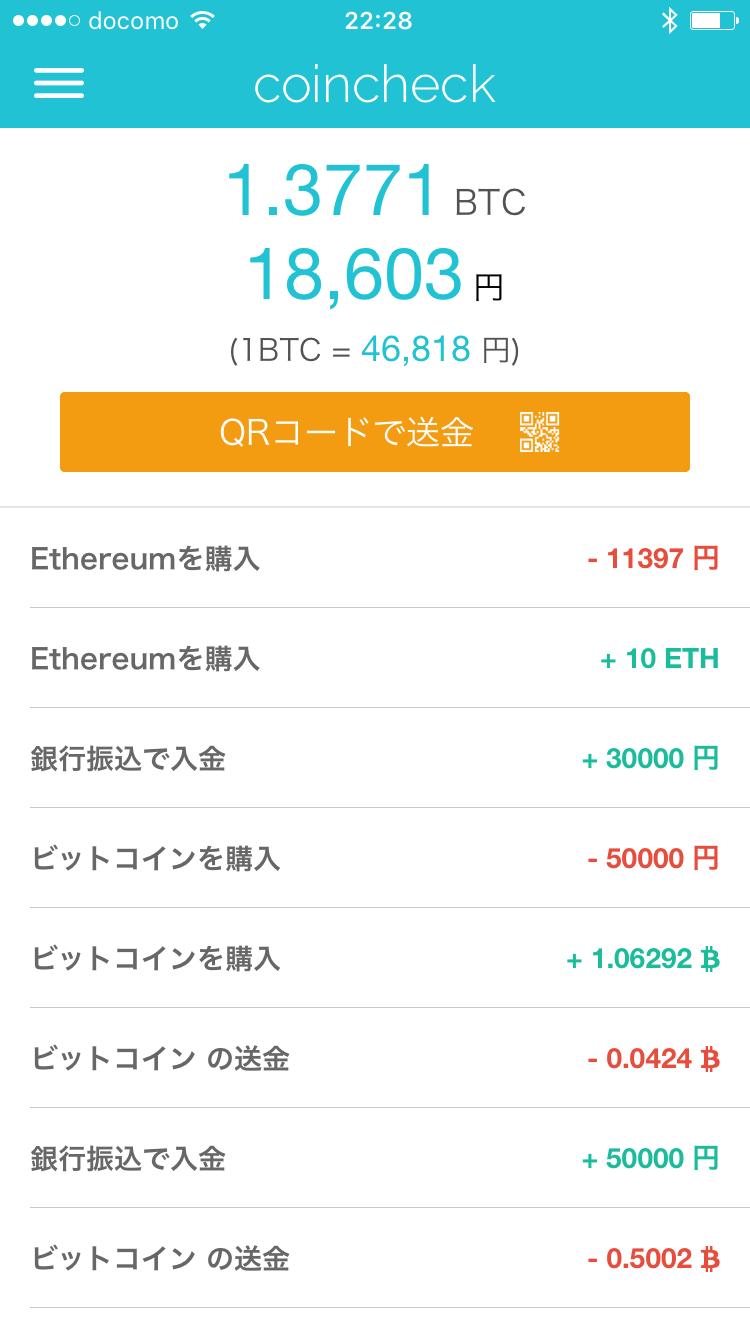Tap the coincheck header title
Image resolution: width=750 pixels, height=1334 pixels.
(375, 85)
